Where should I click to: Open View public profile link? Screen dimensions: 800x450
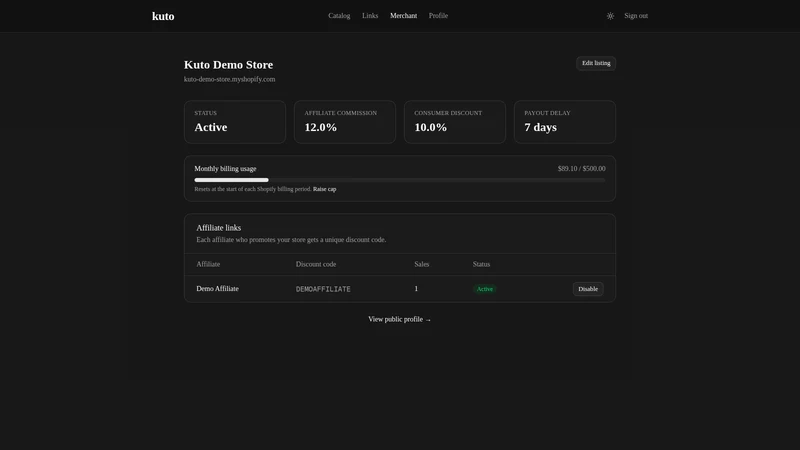pyautogui.click(x=399, y=319)
